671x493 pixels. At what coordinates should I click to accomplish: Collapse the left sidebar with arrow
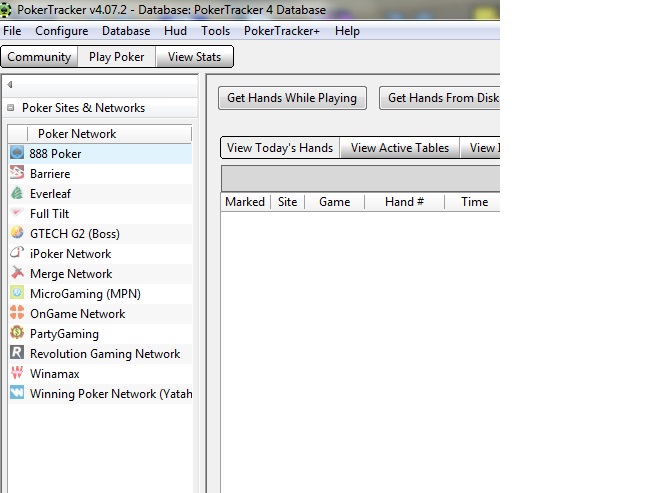click(10, 85)
